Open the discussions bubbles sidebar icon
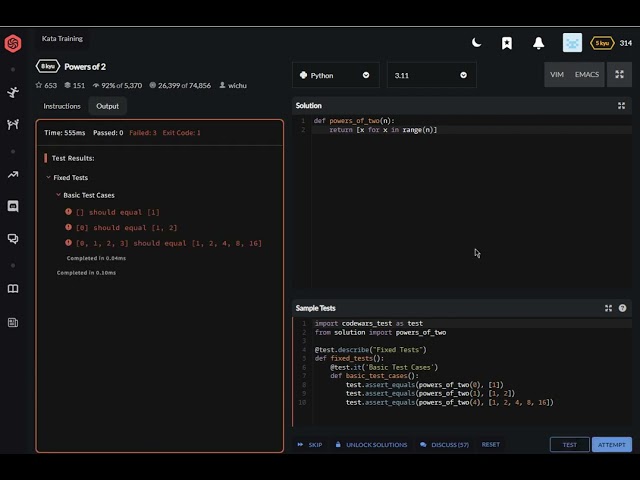 point(13,239)
